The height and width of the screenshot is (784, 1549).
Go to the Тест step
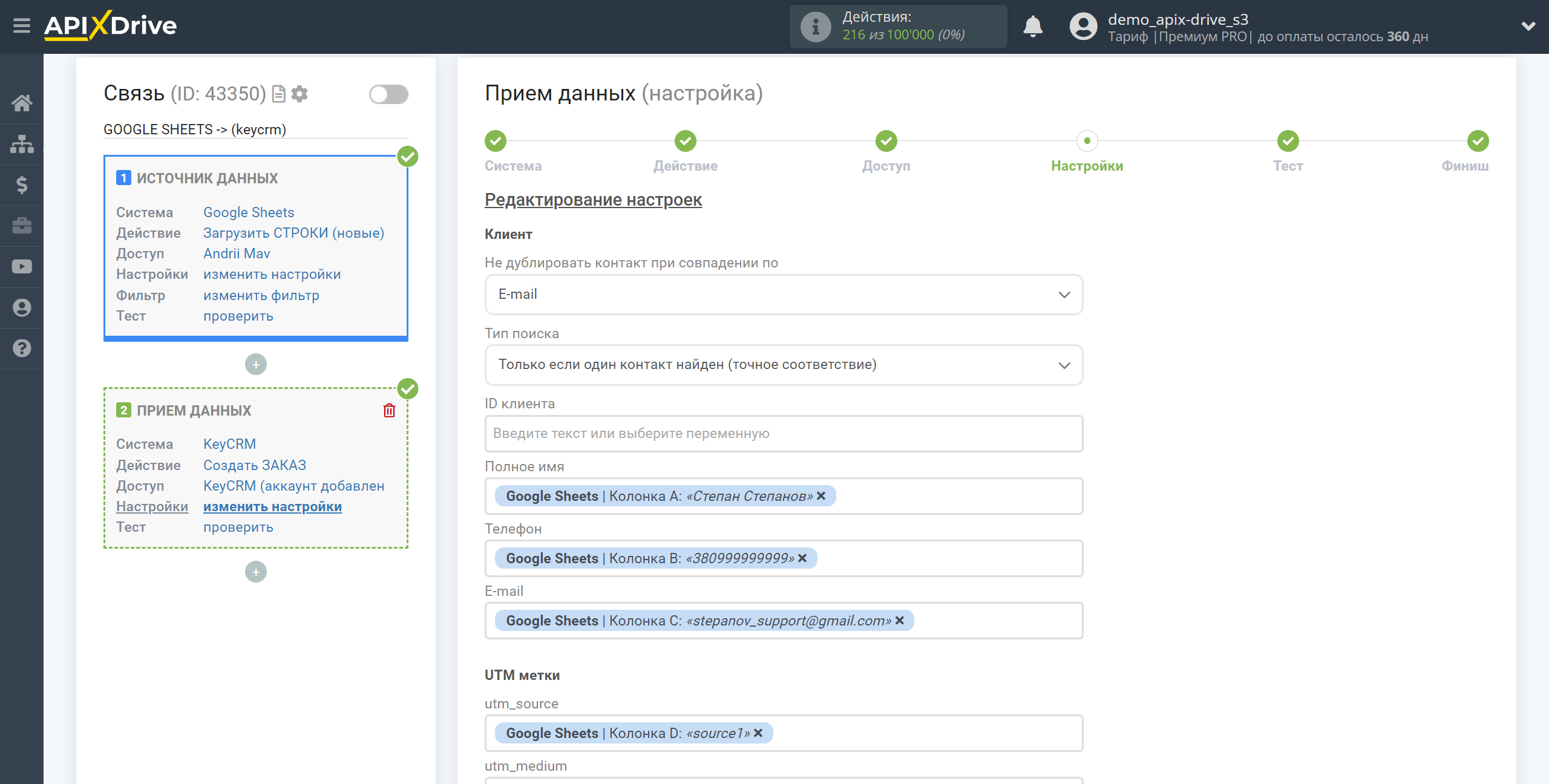pyautogui.click(x=1288, y=141)
